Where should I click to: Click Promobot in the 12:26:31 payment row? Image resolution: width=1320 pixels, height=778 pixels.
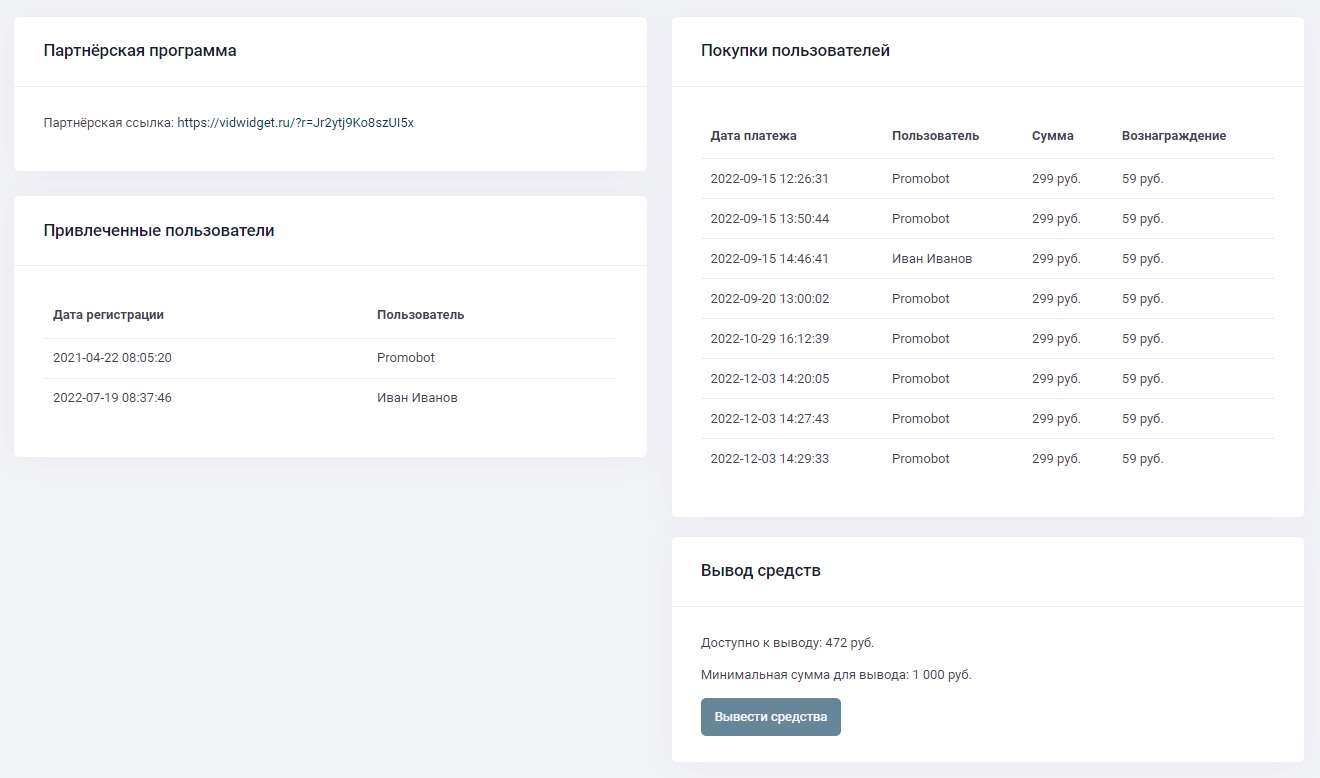pos(921,179)
